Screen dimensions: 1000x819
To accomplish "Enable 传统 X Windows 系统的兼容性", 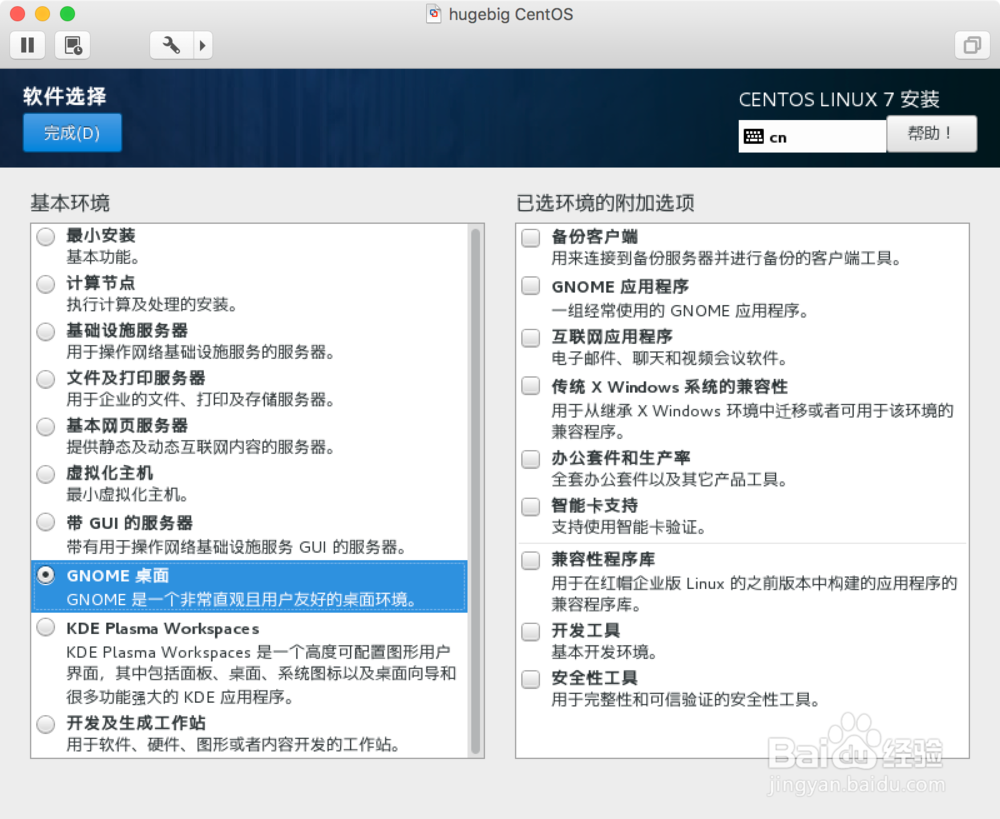I will [x=531, y=386].
